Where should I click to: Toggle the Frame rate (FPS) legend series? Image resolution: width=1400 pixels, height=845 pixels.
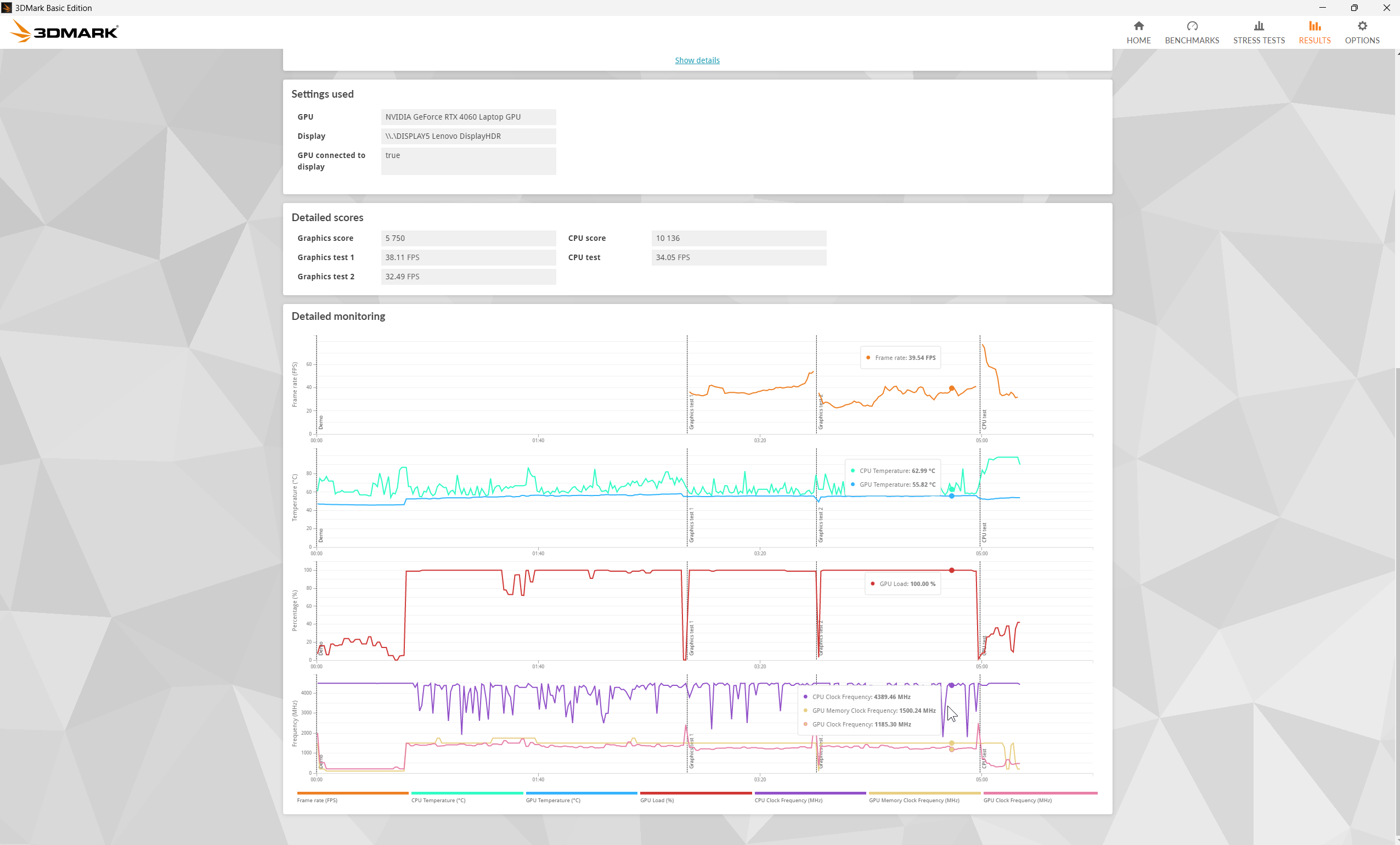point(317,800)
